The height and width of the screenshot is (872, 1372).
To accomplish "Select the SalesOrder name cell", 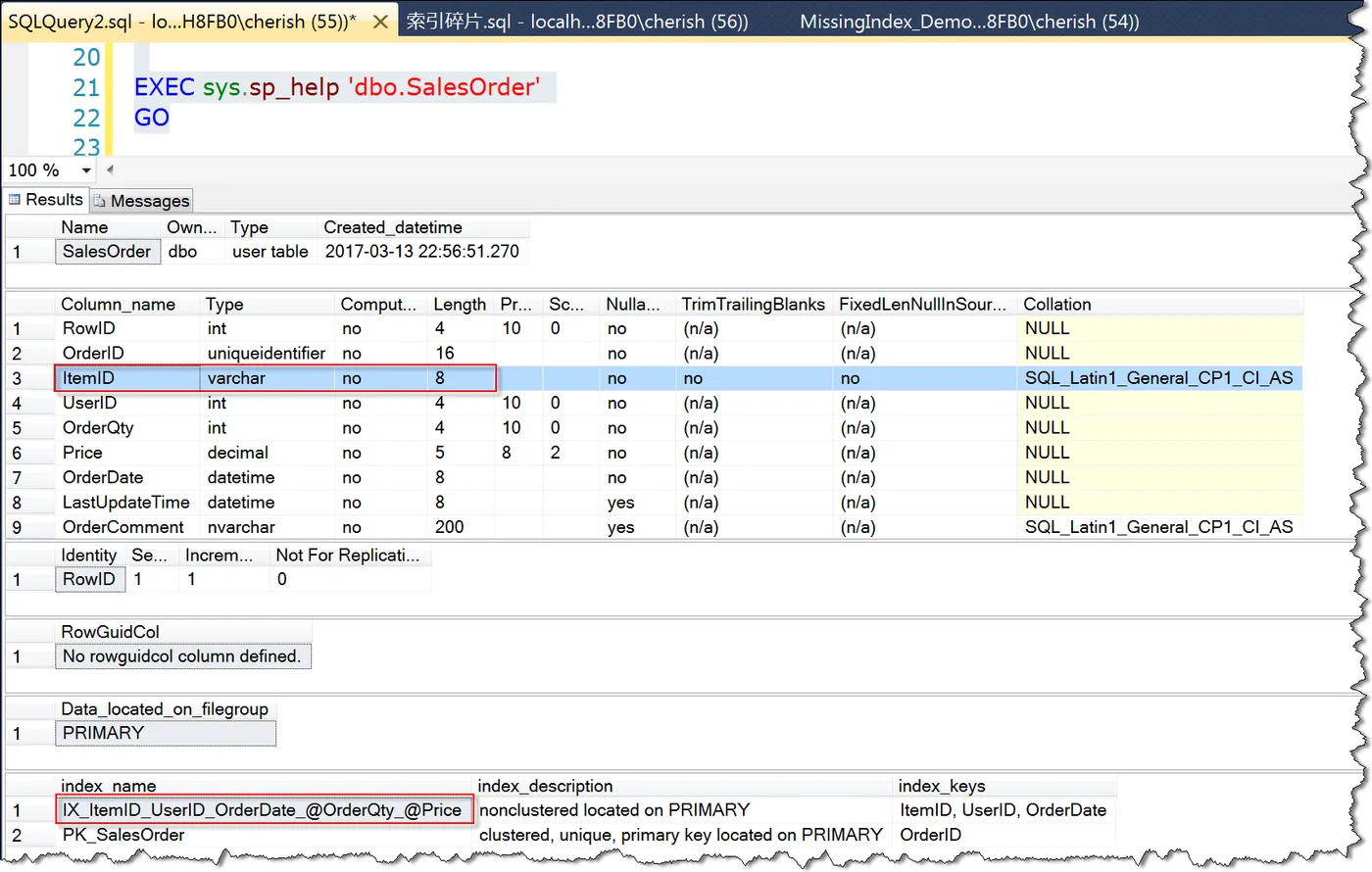I will point(107,252).
